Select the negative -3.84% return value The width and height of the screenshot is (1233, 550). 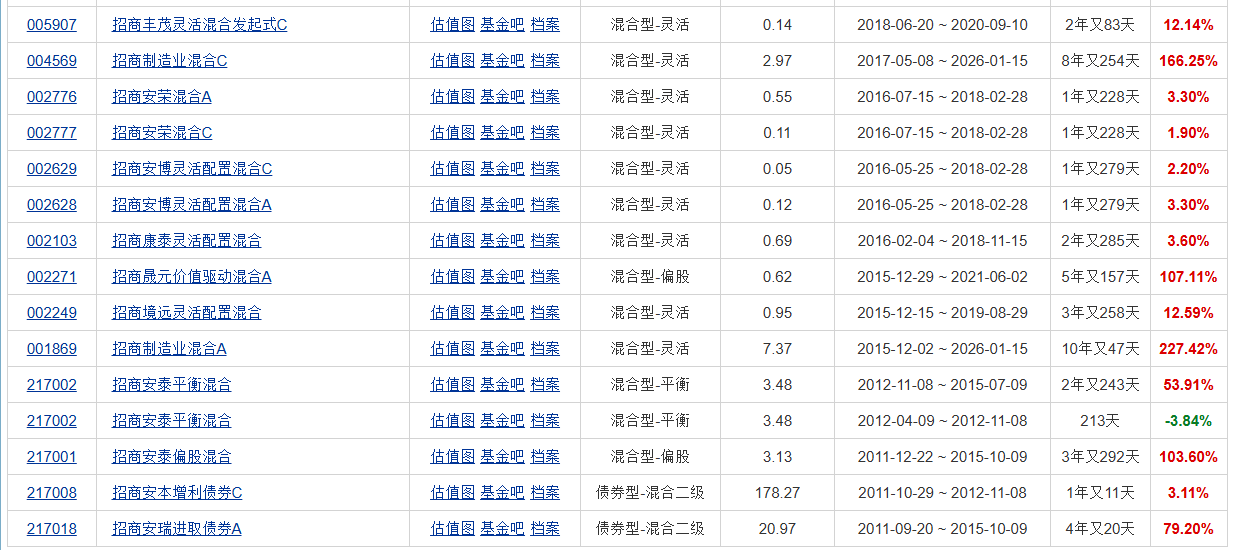tap(1188, 421)
